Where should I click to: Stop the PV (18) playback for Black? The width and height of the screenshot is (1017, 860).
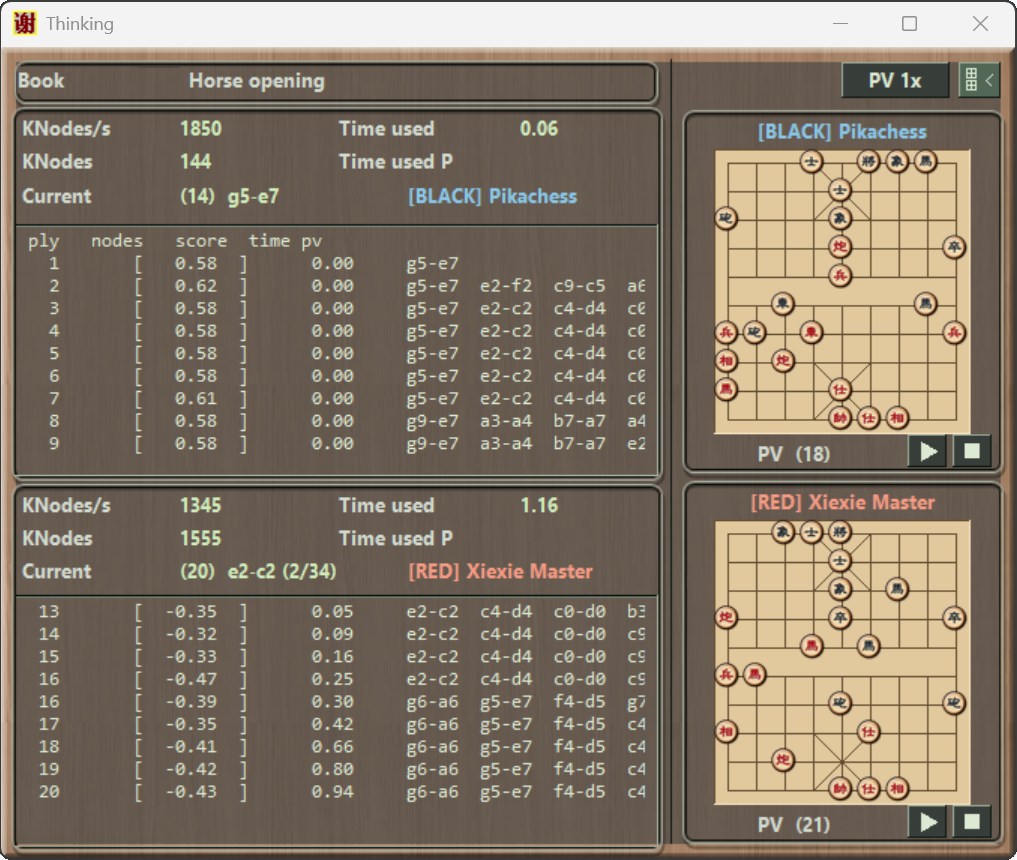(x=972, y=451)
